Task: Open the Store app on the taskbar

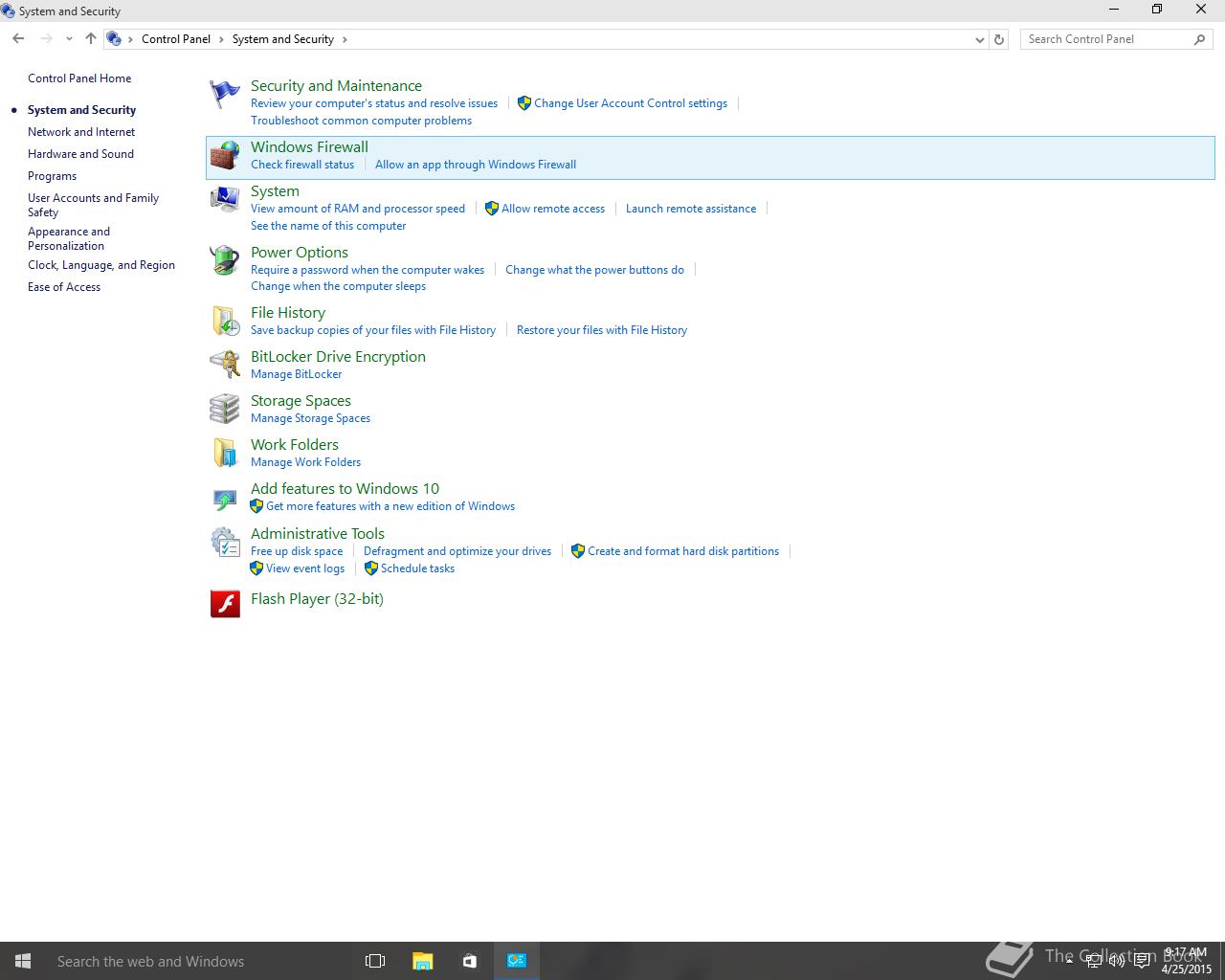Action: point(469,961)
